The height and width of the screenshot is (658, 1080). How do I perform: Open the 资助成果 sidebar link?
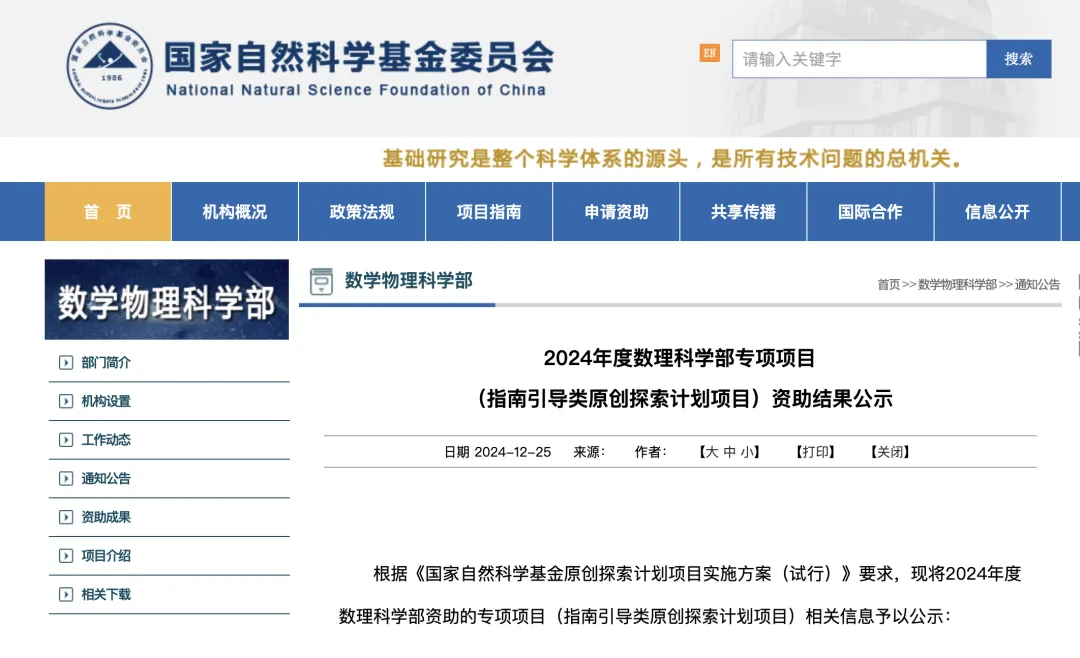(106, 517)
